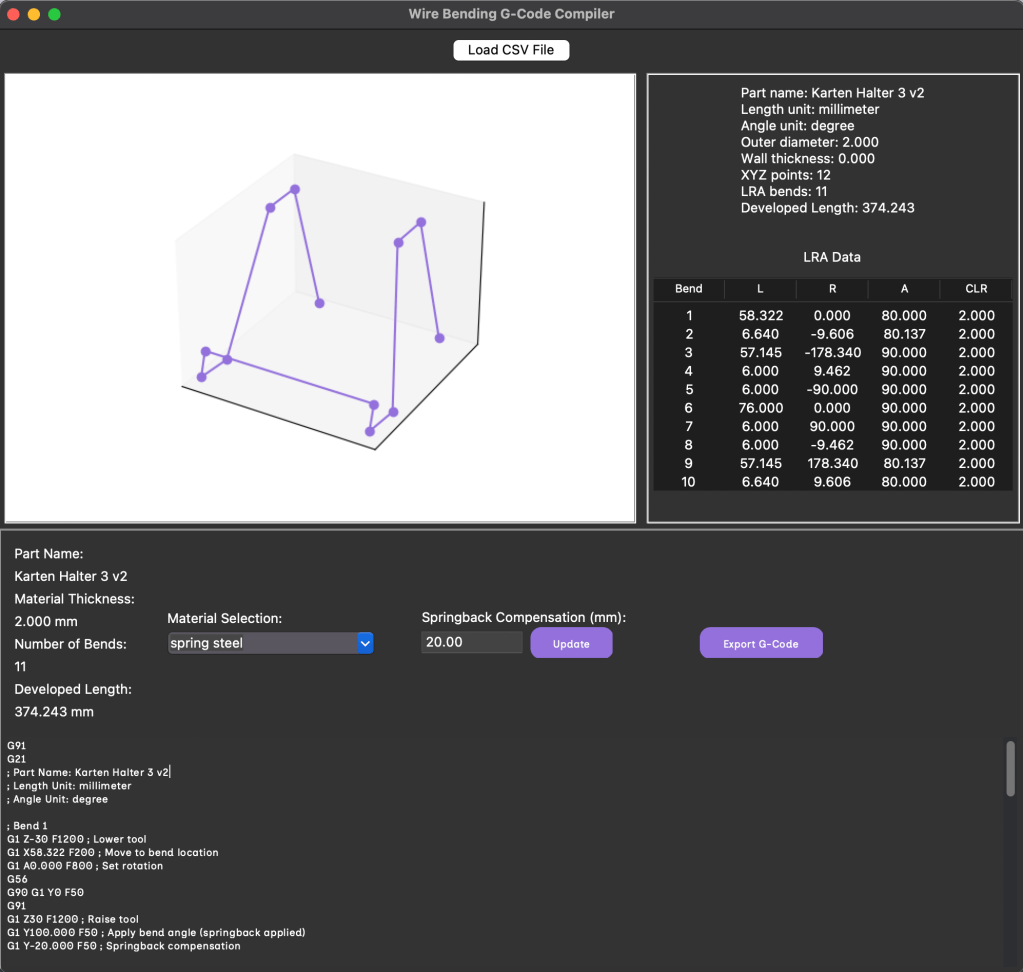The image size is (1023, 972).
Task: Click the Springback Compensation input field
Action: pos(472,642)
